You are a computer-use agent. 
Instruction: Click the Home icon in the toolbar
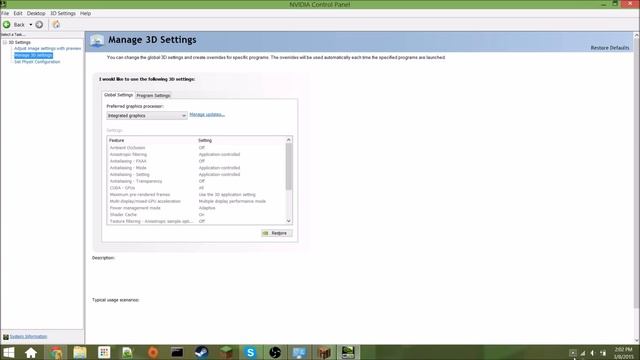coord(56,25)
